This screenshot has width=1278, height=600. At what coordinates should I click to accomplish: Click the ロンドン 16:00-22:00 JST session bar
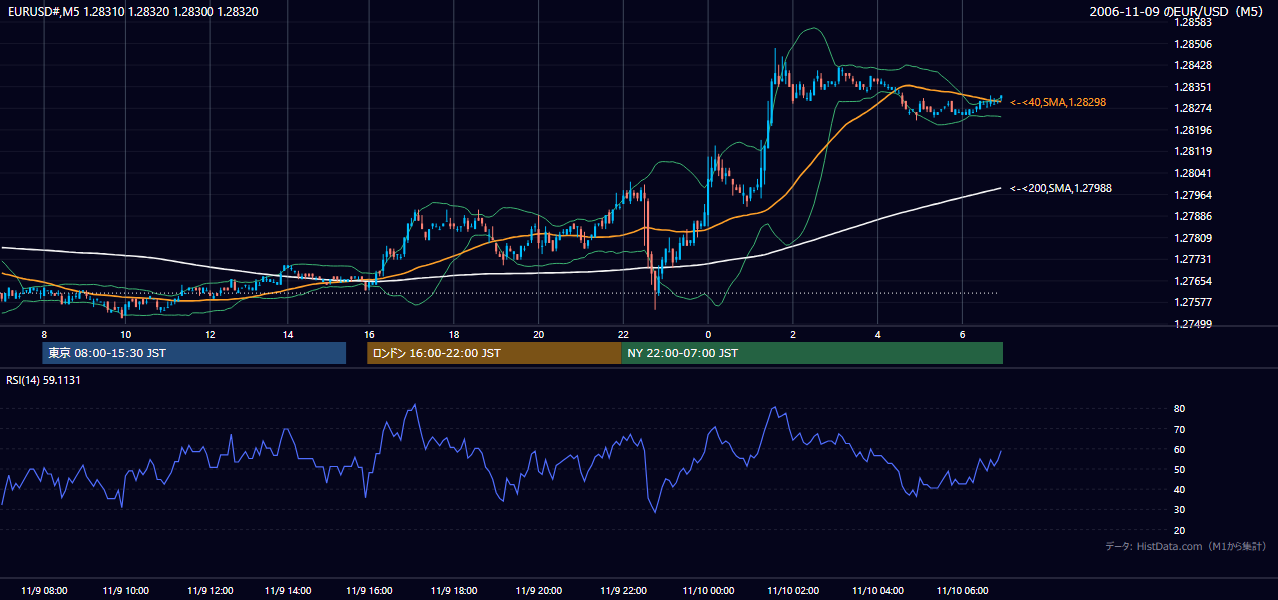(494, 353)
